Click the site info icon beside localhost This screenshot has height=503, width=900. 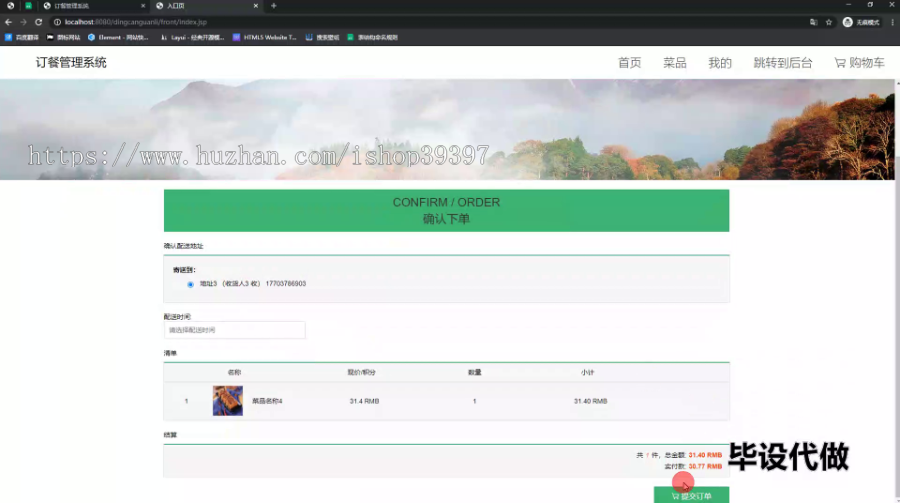click(57, 22)
